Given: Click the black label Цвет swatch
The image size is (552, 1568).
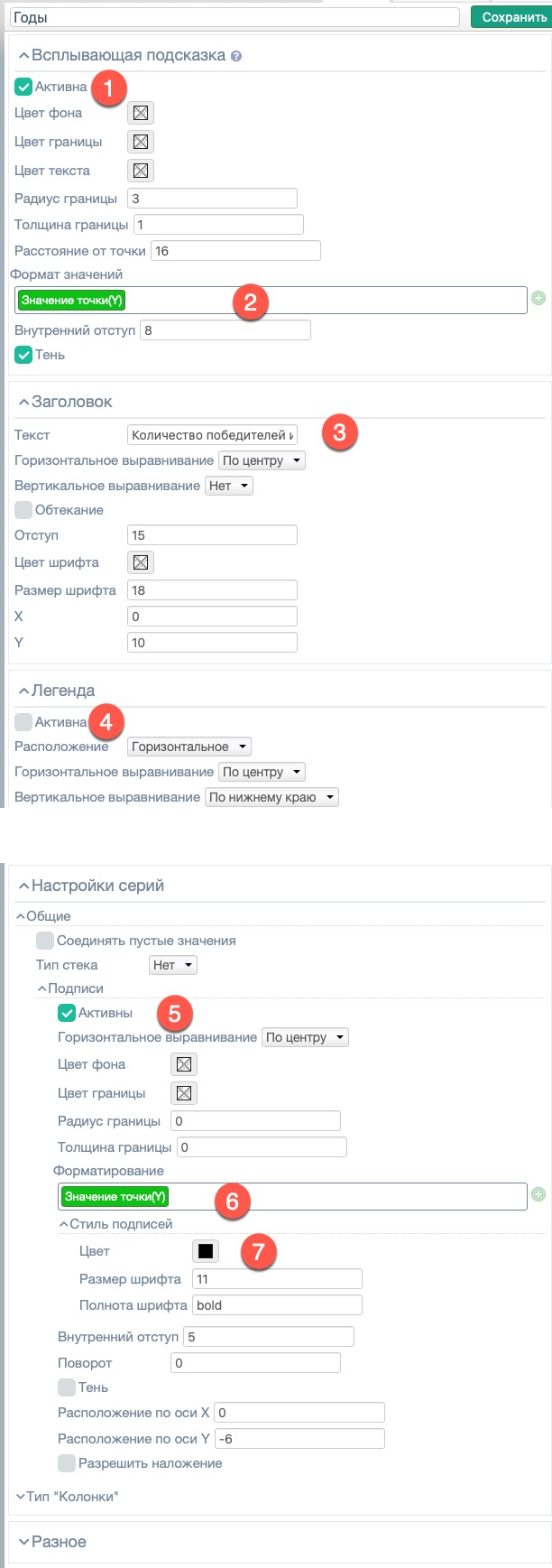Looking at the screenshot, I should point(206,1251).
